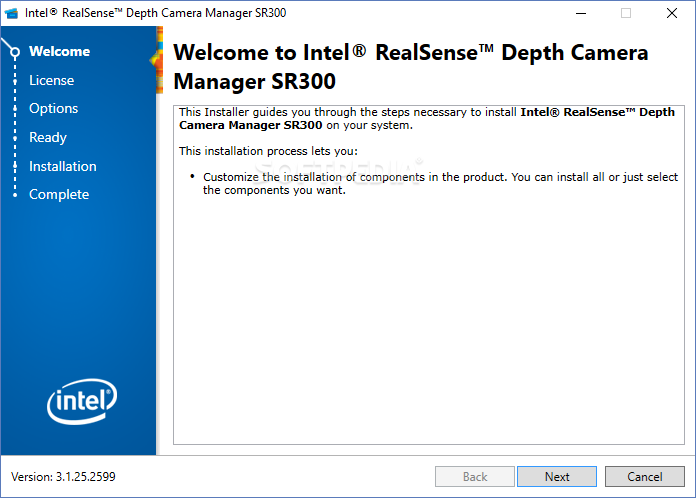Click the Welcome to Intel RealSense heading
Viewport: 696px width, 498px height.
pos(411,67)
